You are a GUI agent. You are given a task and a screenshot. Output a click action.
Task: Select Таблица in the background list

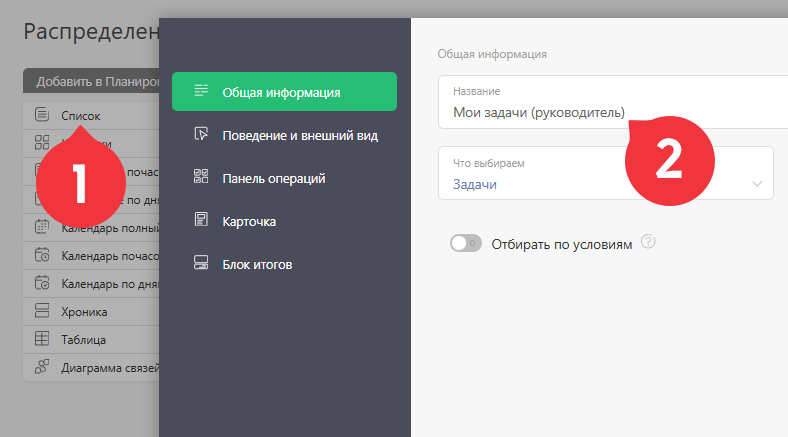tap(91, 340)
